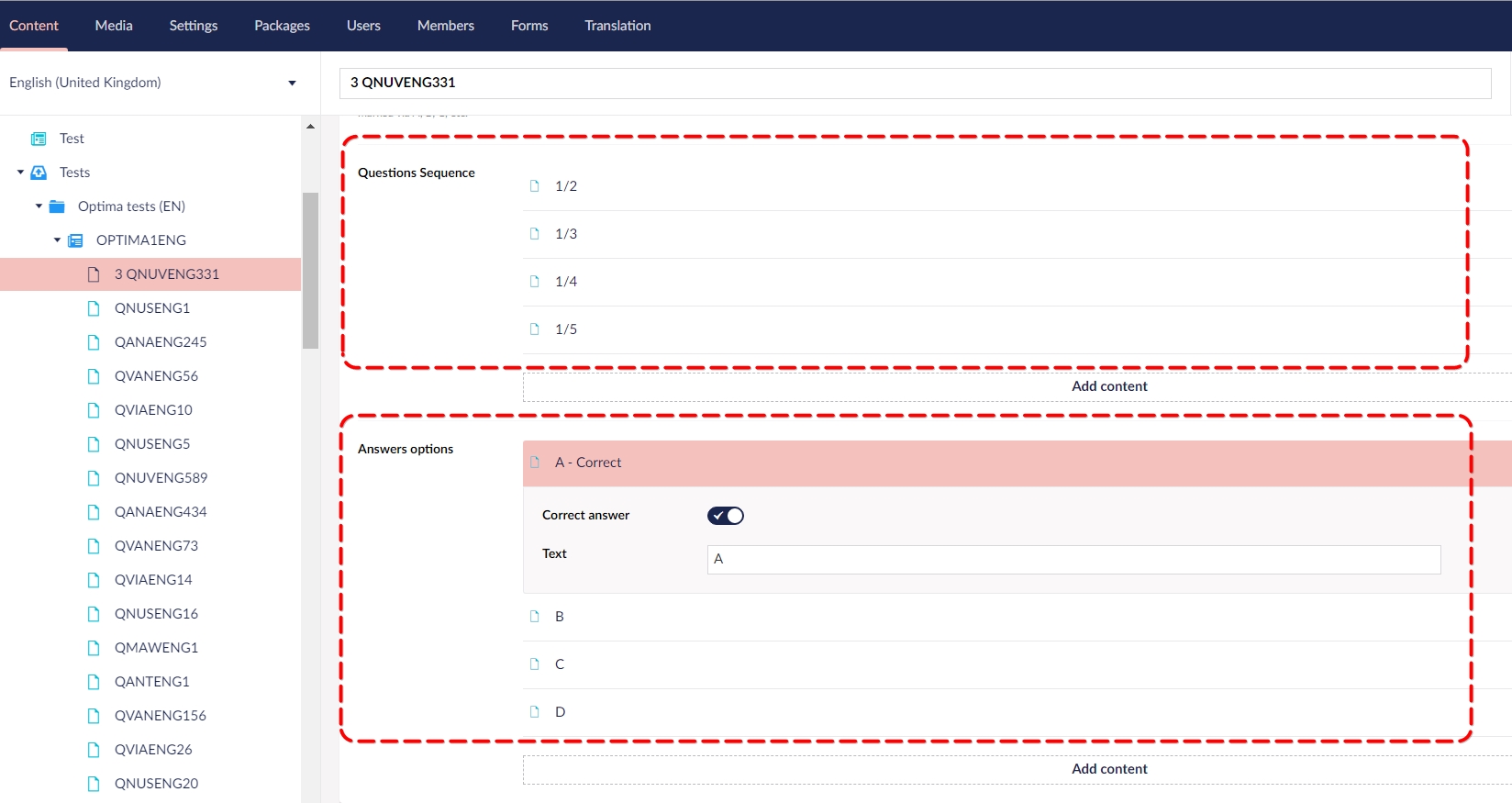Collapse the OPTIMA1ENG tree node arrow
Screen dimensions: 1512x803
[x=57, y=240]
